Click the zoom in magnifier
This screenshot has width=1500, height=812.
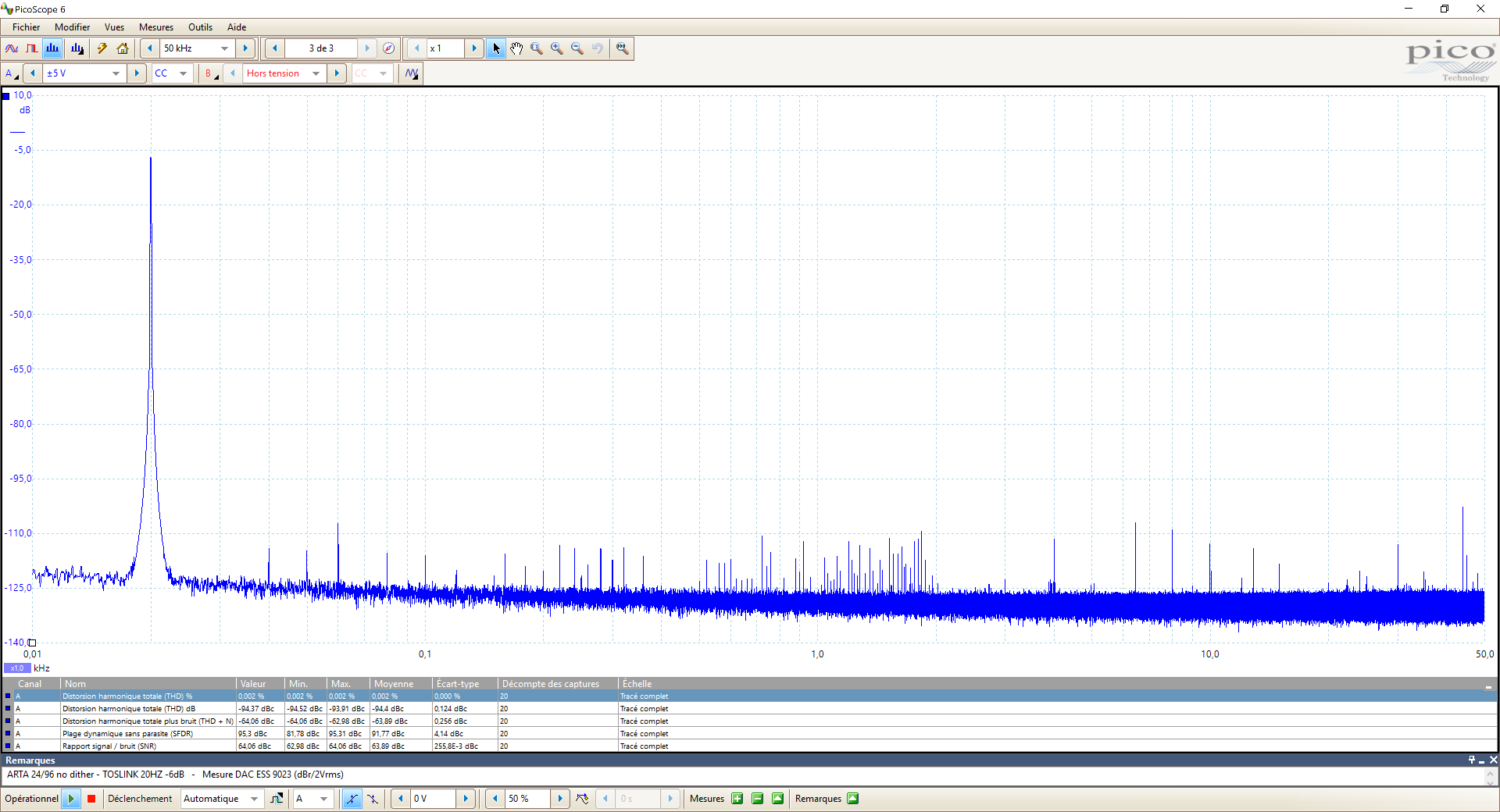click(x=557, y=48)
